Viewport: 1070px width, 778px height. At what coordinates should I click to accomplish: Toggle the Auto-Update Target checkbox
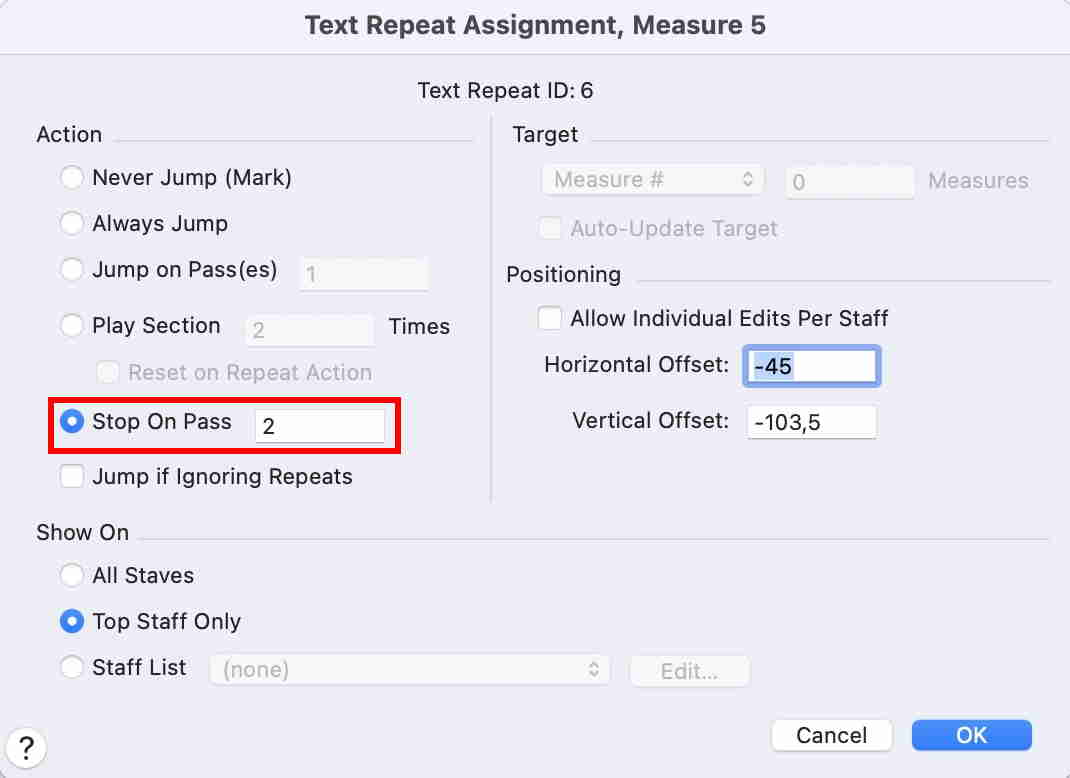pyautogui.click(x=550, y=229)
